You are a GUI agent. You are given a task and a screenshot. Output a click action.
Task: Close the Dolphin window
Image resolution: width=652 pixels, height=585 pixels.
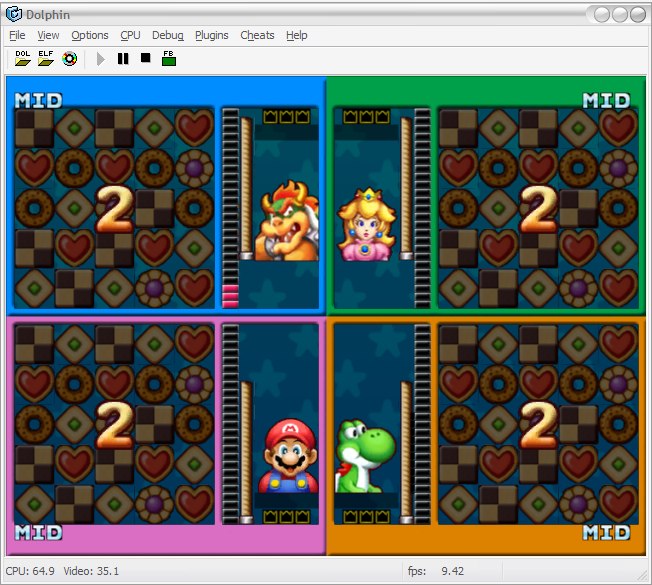[x=638, y=15]
